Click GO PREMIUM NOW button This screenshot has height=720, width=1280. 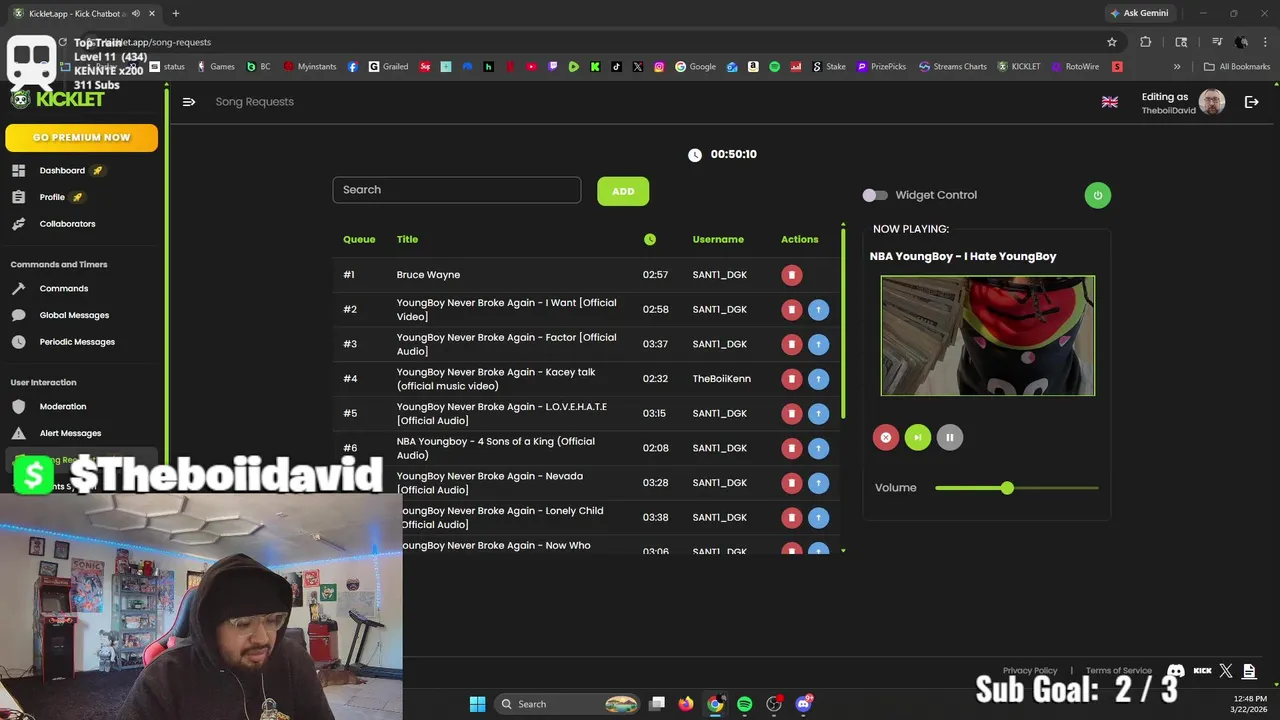point(81,138)
